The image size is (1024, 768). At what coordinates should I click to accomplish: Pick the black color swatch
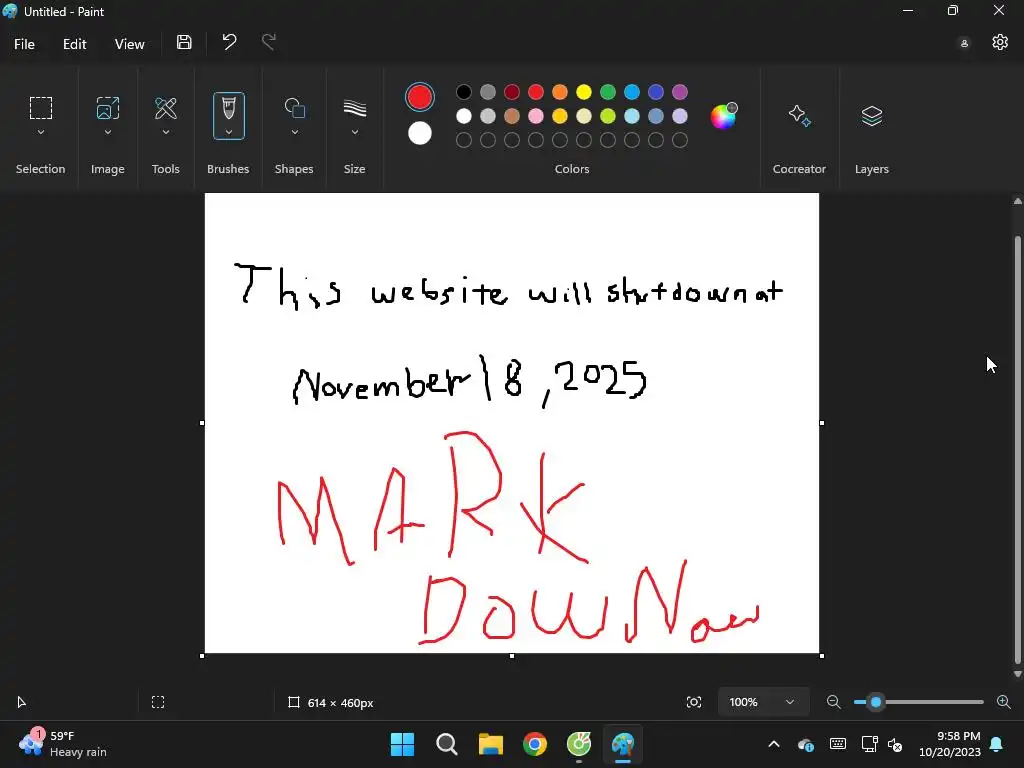(464, 92)
